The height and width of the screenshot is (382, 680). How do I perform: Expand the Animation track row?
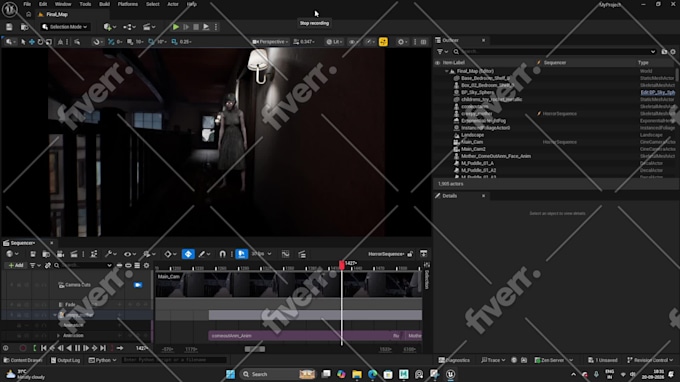click(x=59, y=336)
